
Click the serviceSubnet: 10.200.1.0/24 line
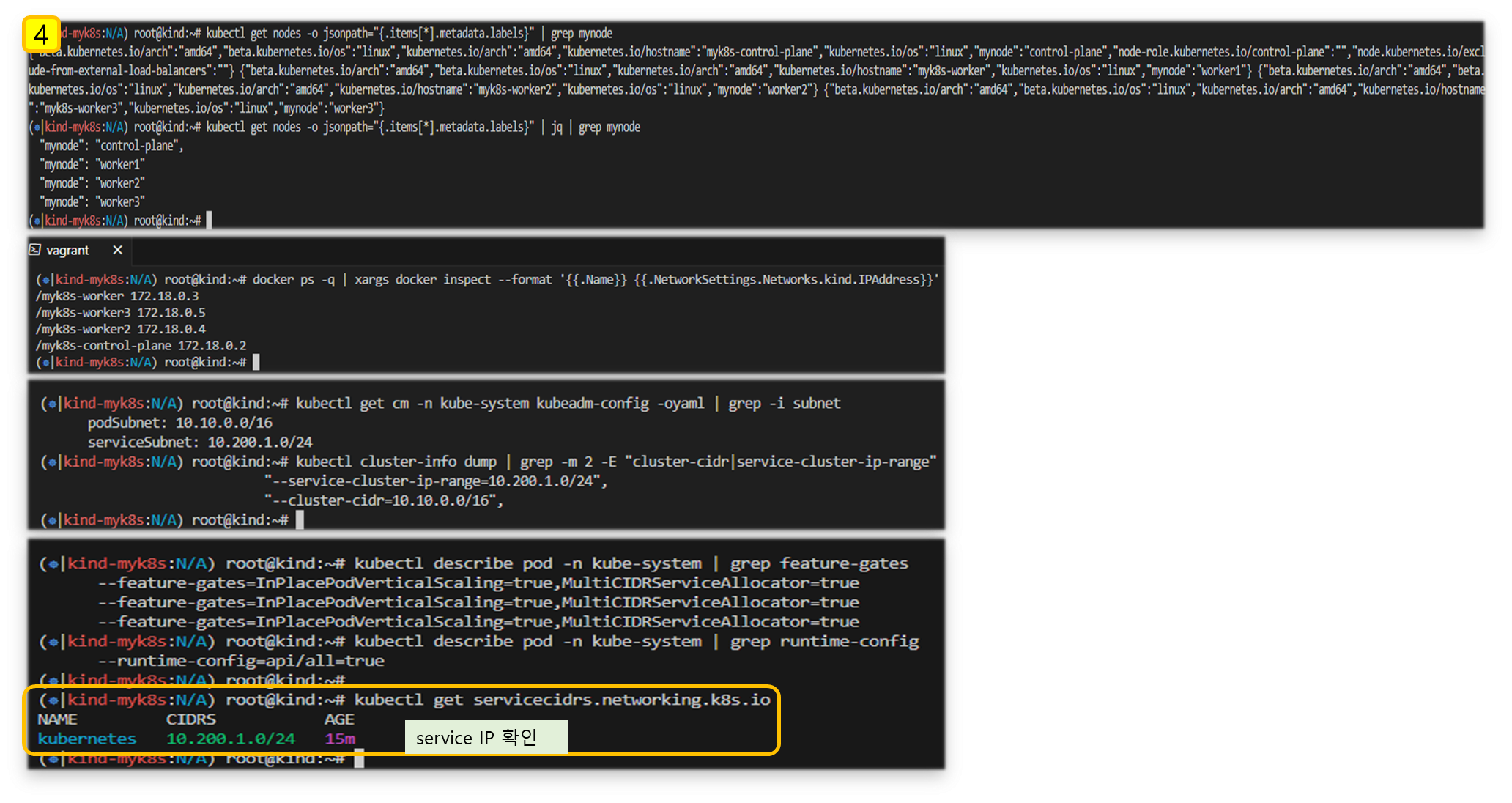tap(199, 442)
